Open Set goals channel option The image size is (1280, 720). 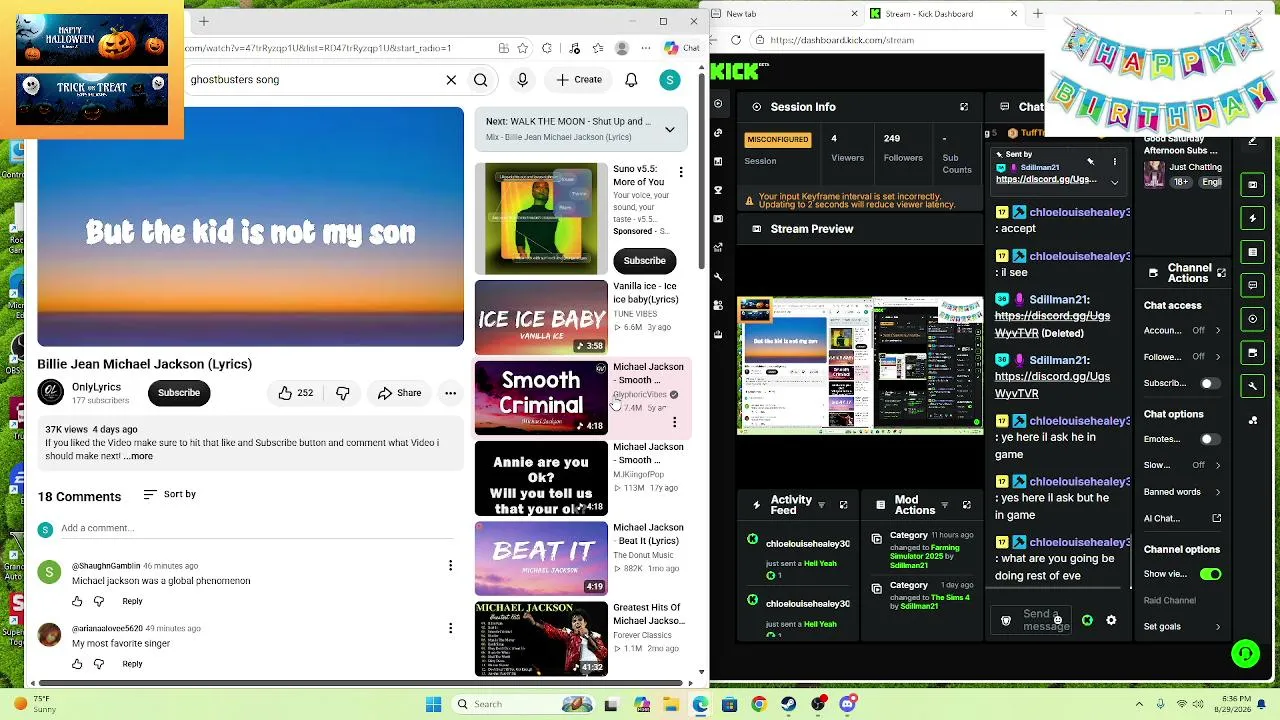pyautogui.click(x=1185, y=627)
